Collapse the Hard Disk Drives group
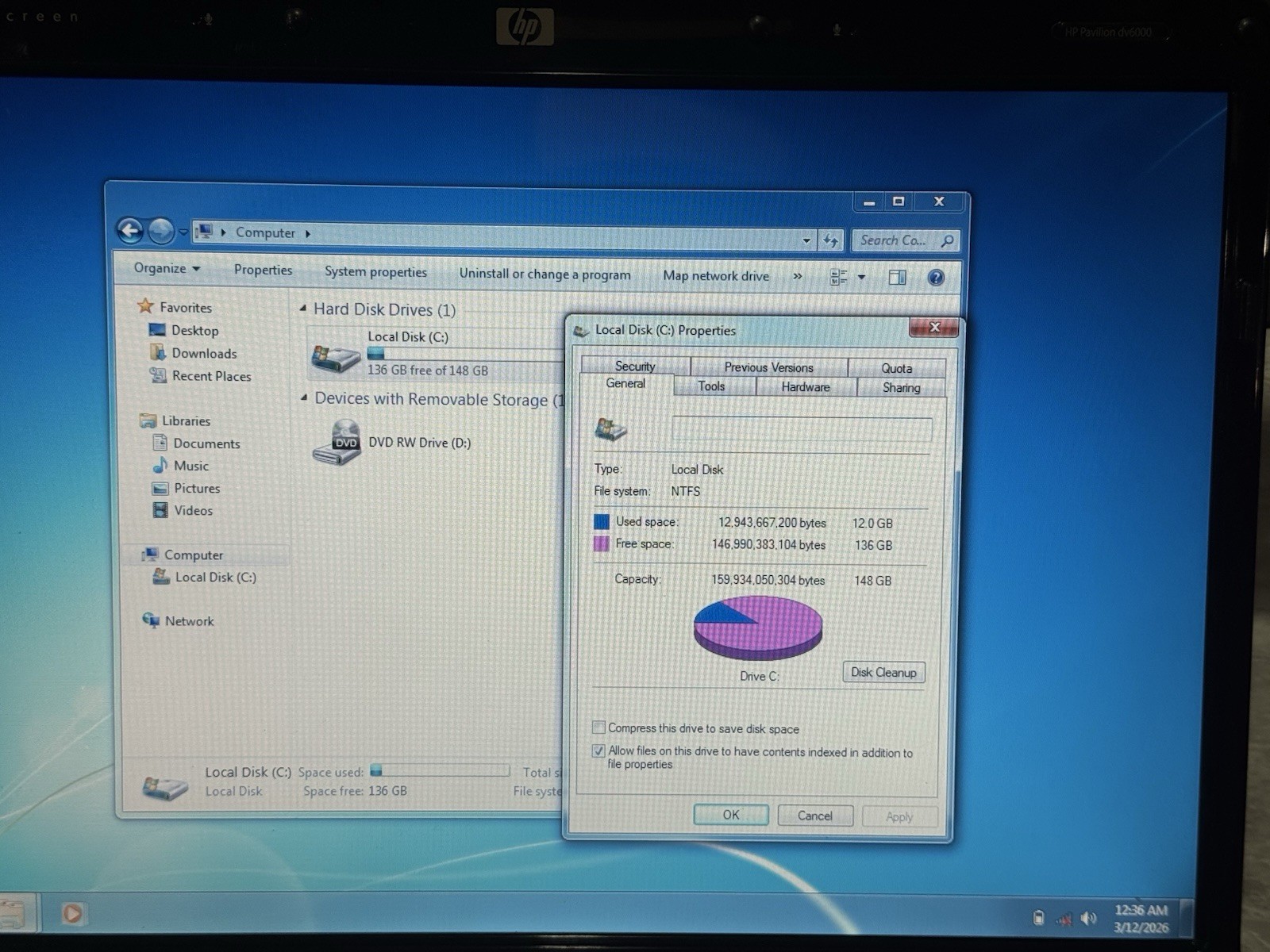The height and width of the screenshot is (952, 1270). tap(303, 308)
